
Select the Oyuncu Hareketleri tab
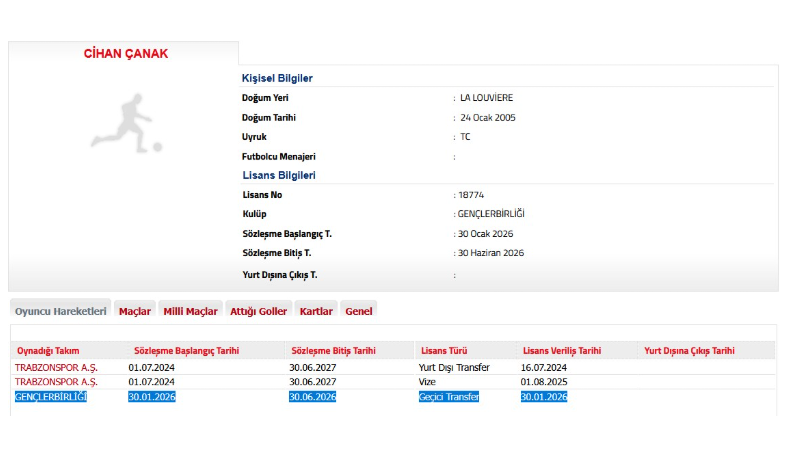(60, 311)
